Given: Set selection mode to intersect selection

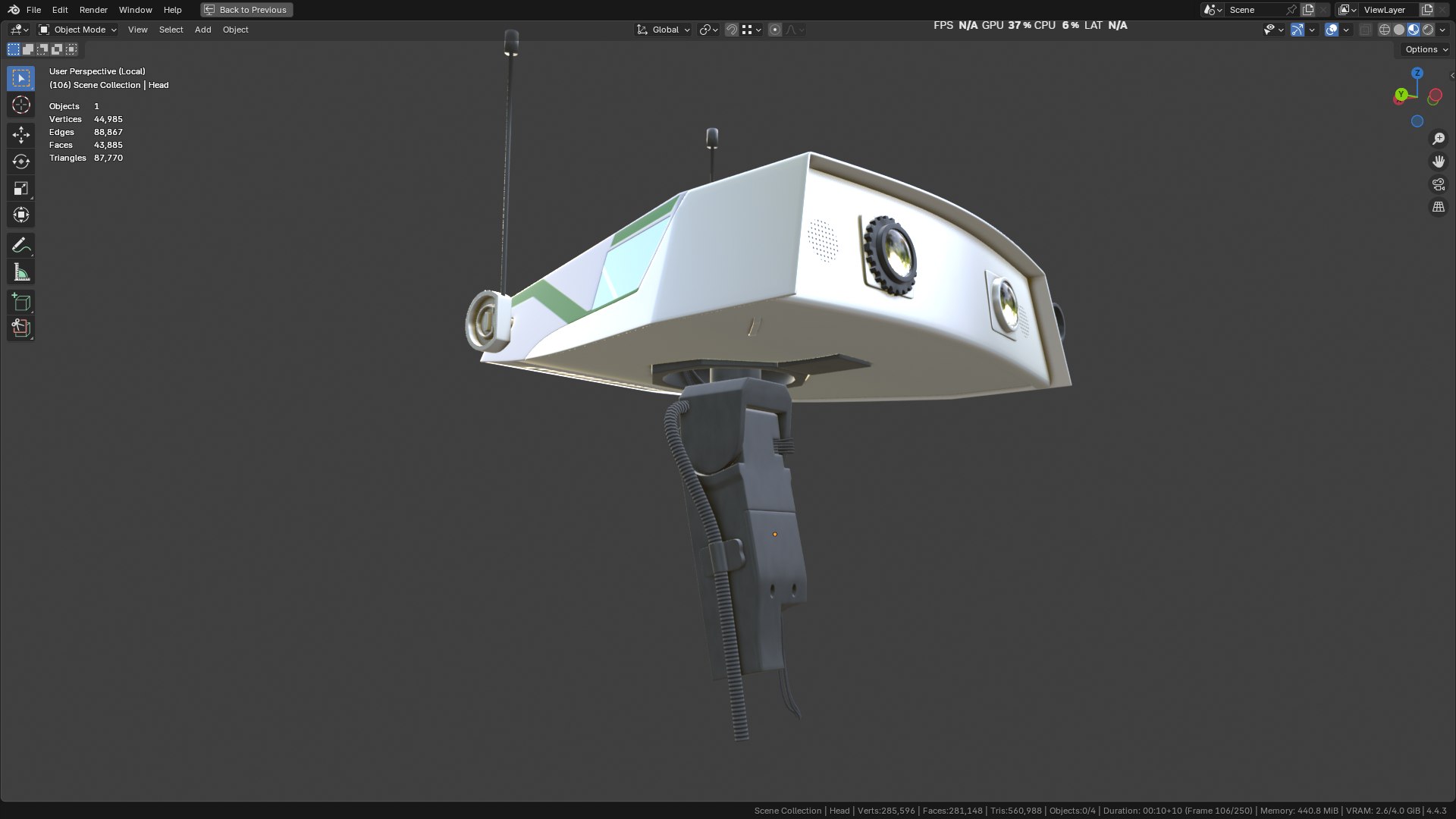Looking at the screenshot, I should tap(71, 49).
